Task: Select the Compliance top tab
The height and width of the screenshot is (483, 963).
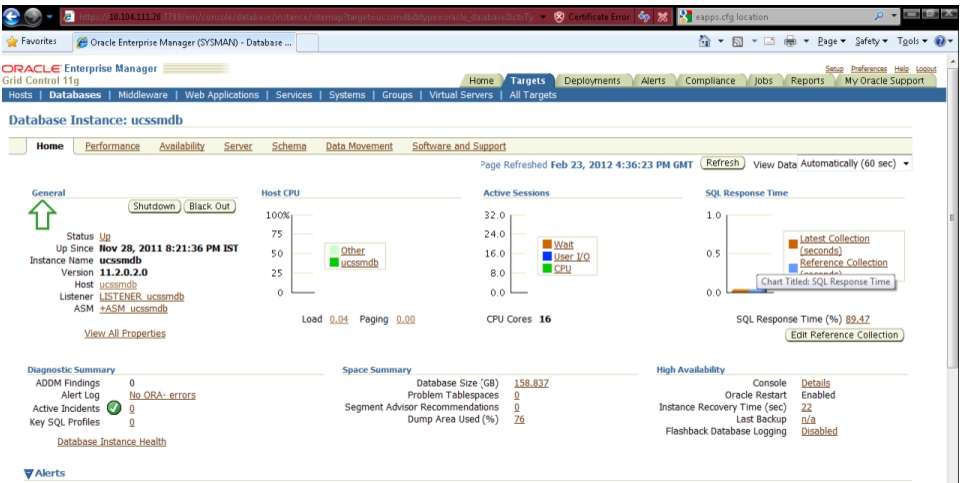Action: pos(710,80)
